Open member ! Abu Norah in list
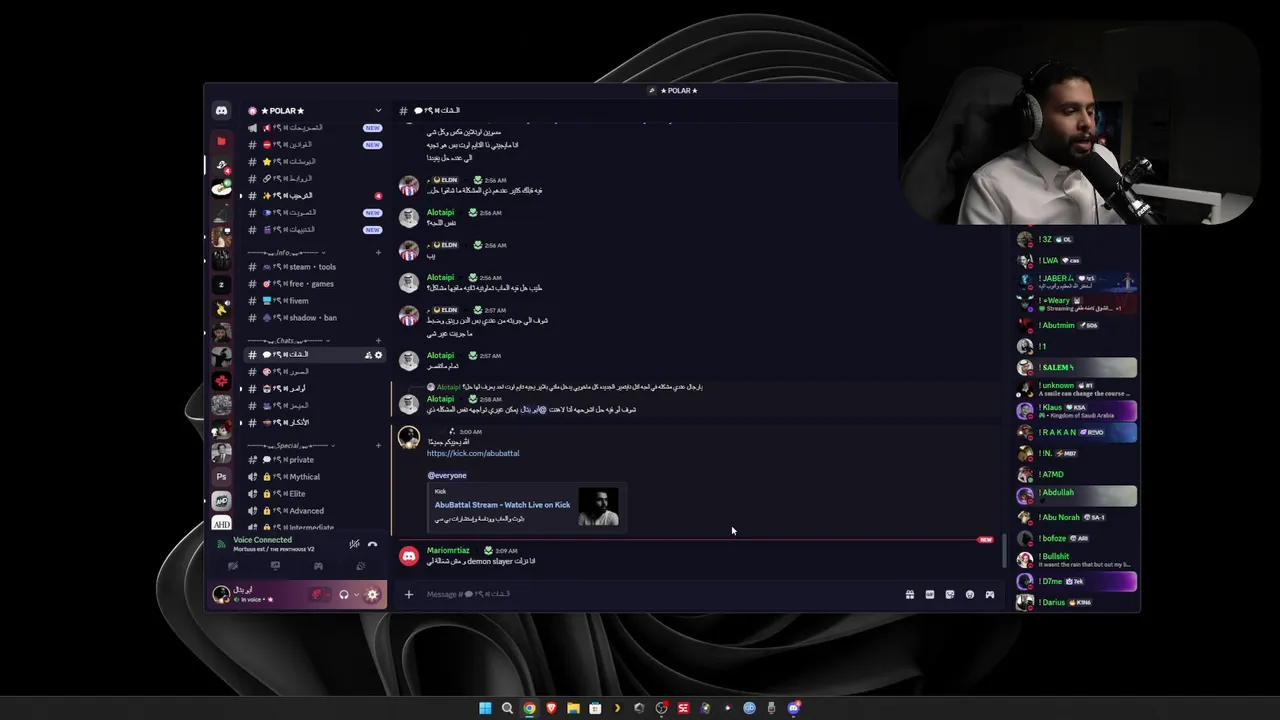 1077,517
